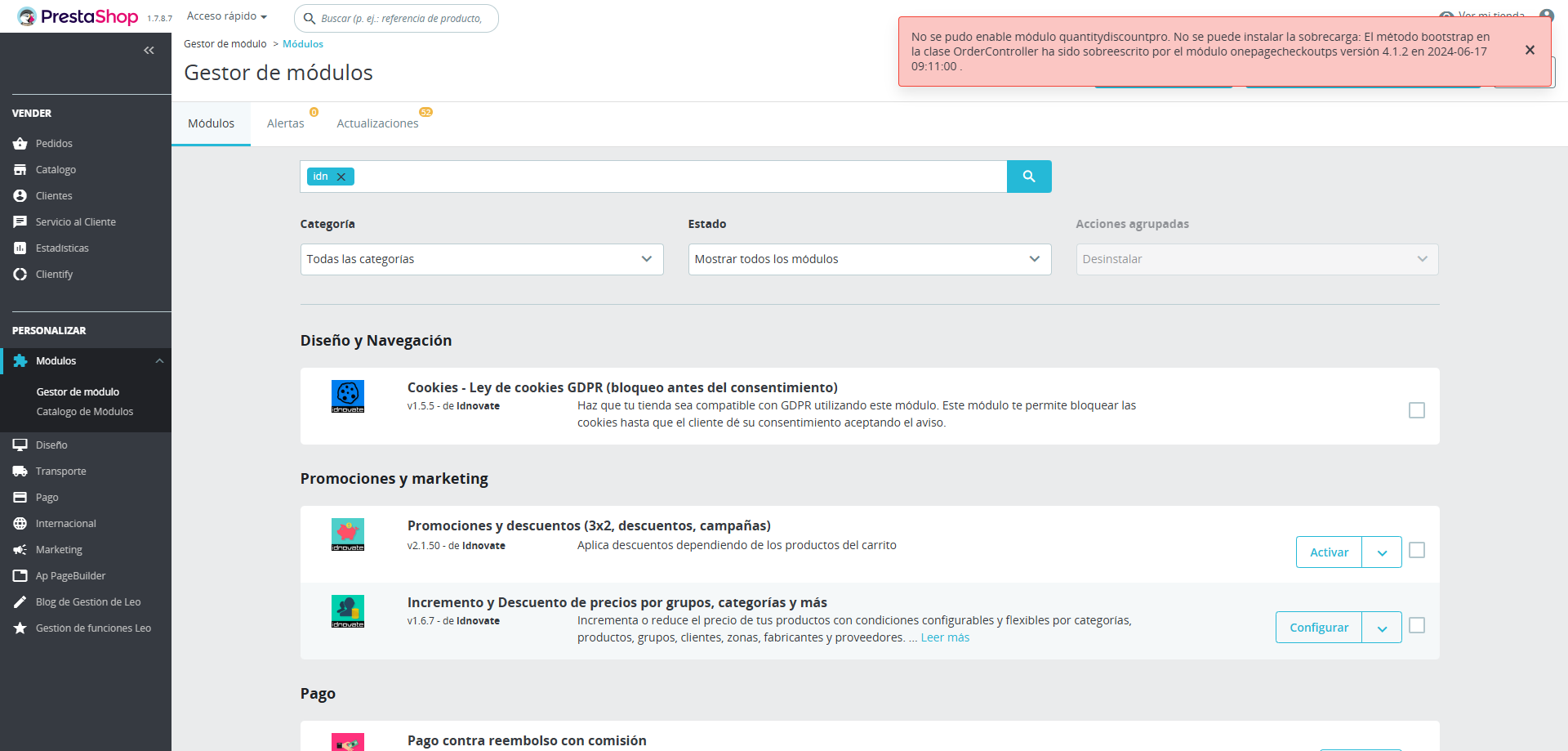Click the Configurar button
Viewport: 1568px width, 751px height.
click(x=1319, y=628)
